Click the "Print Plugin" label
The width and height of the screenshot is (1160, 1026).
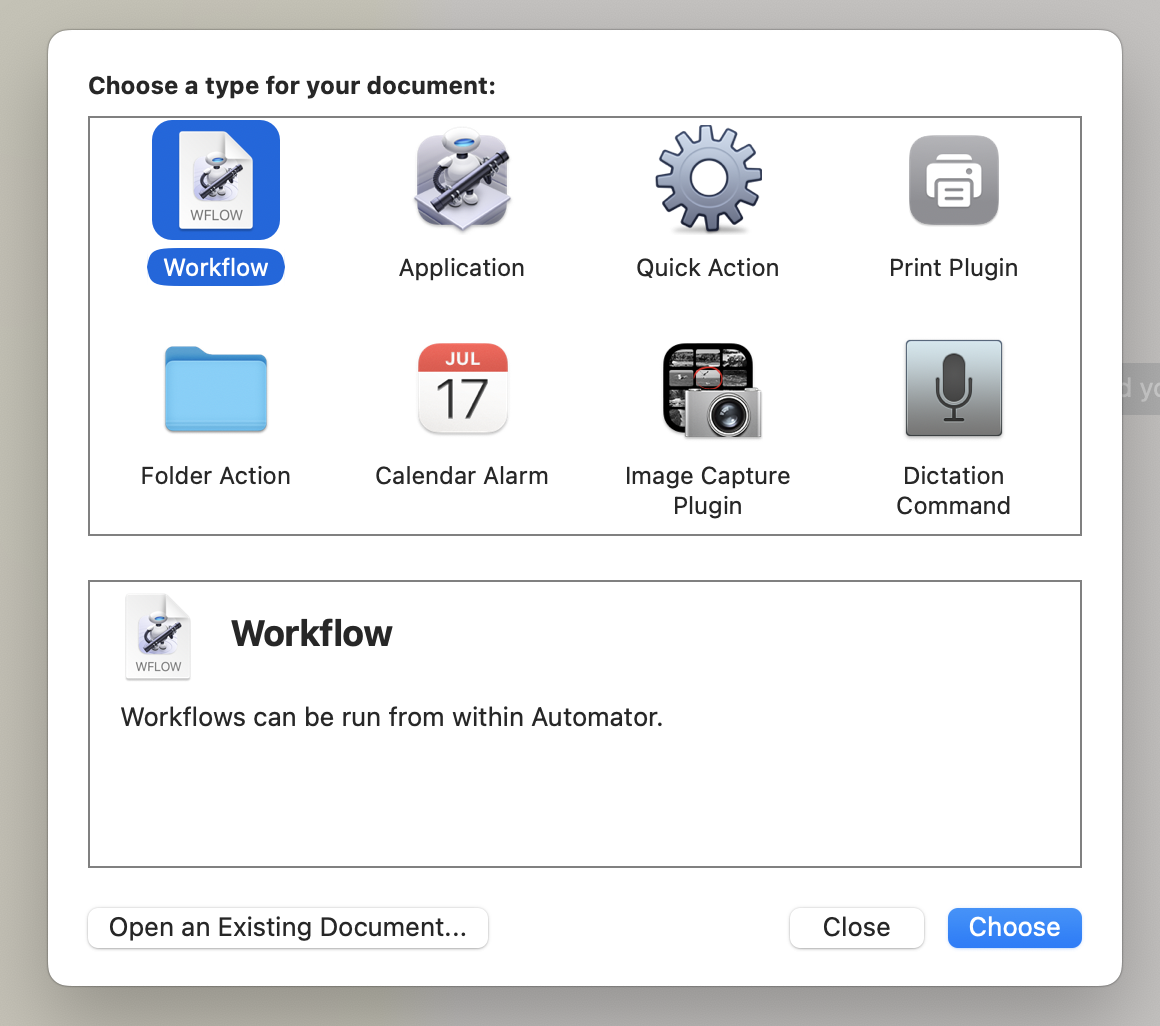tap(954, 268)
